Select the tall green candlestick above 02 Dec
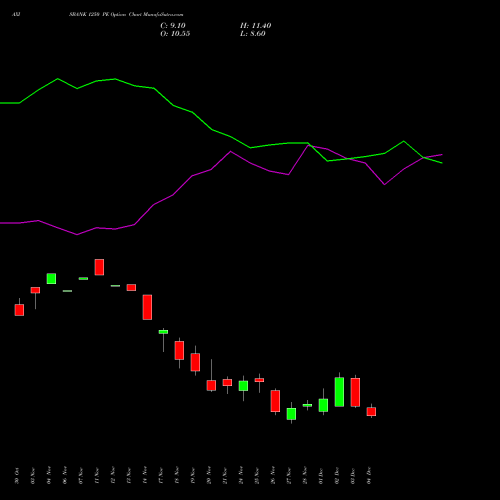 click(x=339, y=392)
